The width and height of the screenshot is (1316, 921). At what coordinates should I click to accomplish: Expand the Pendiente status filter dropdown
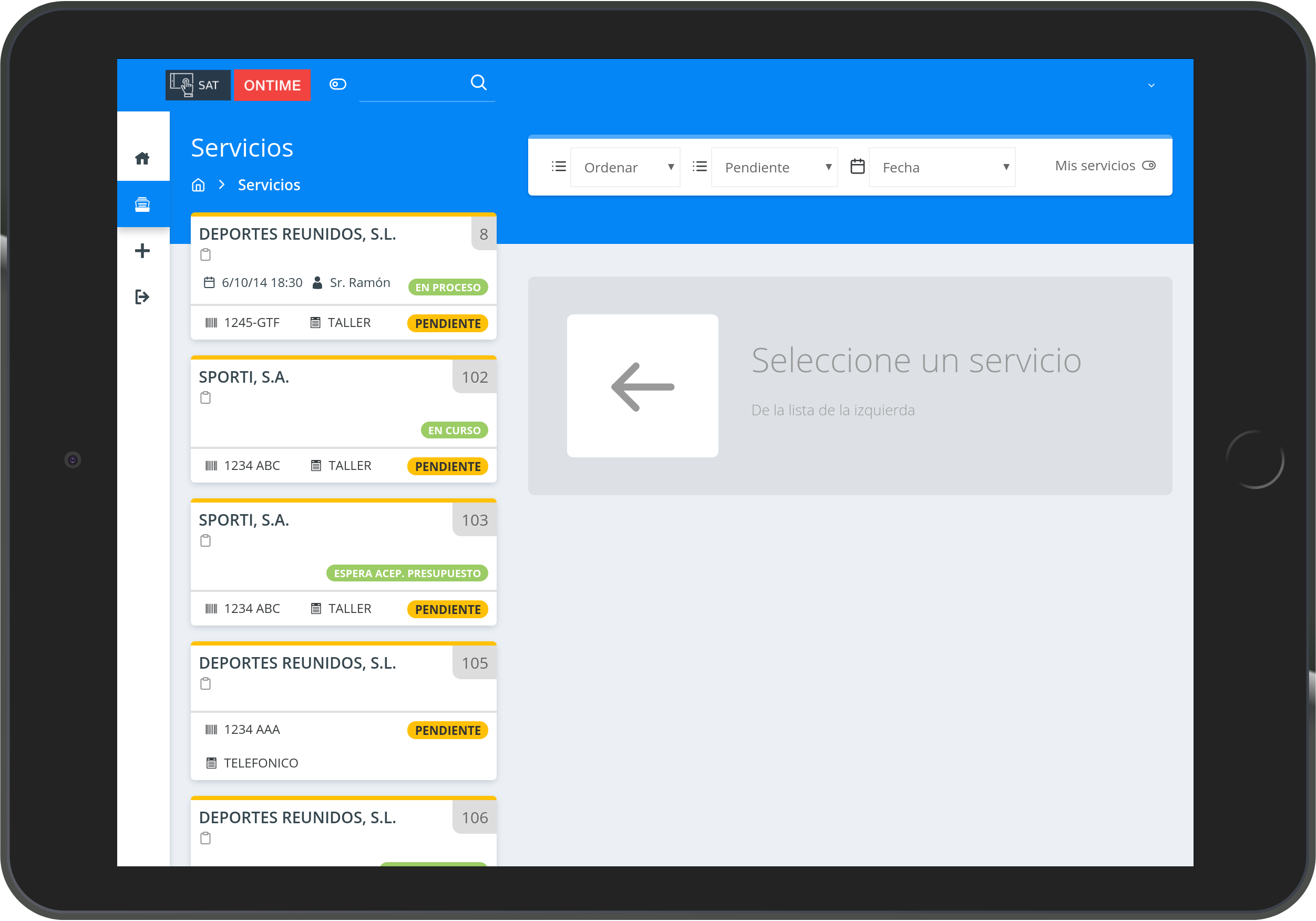click(774, 168)
